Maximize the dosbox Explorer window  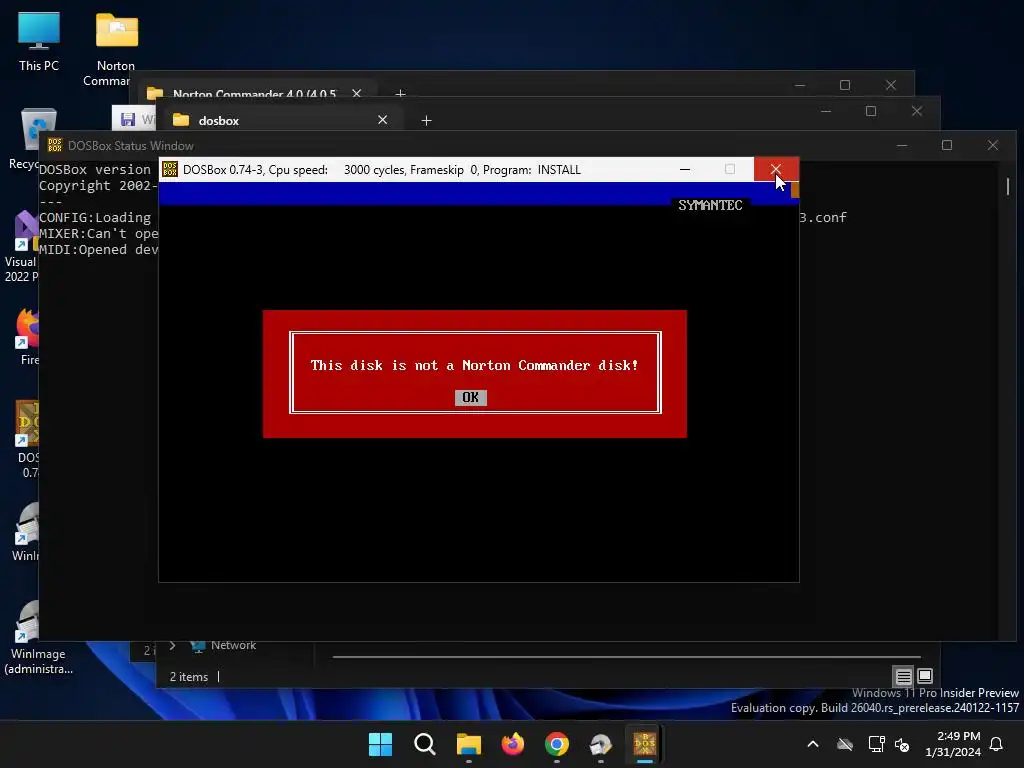pyautogui.click(x=871, y=111)
